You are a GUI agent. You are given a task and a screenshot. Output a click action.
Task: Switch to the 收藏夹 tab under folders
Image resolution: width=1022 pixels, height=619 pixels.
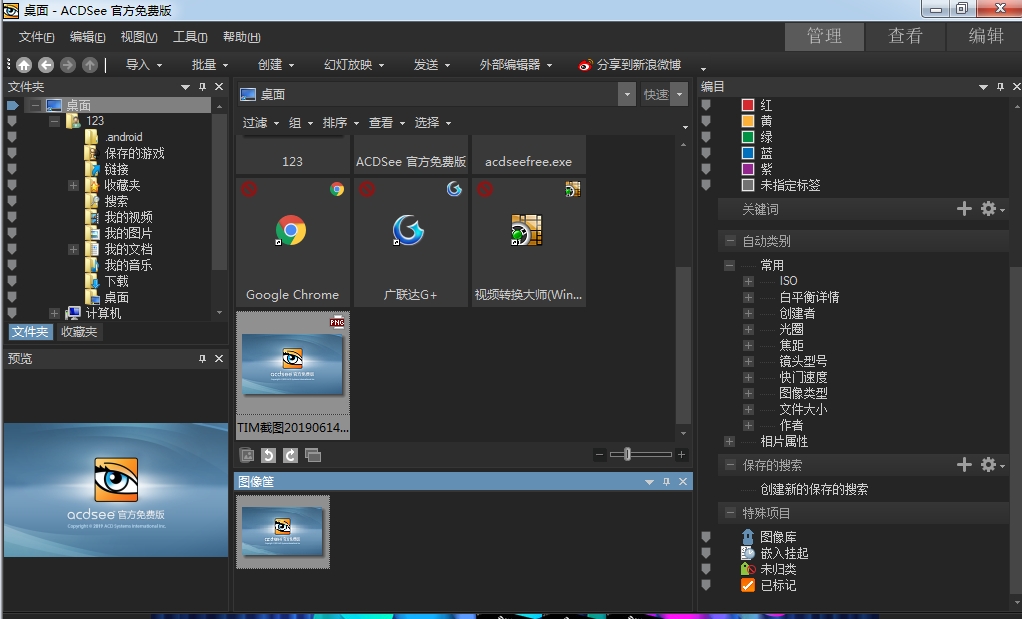[79, 332]
